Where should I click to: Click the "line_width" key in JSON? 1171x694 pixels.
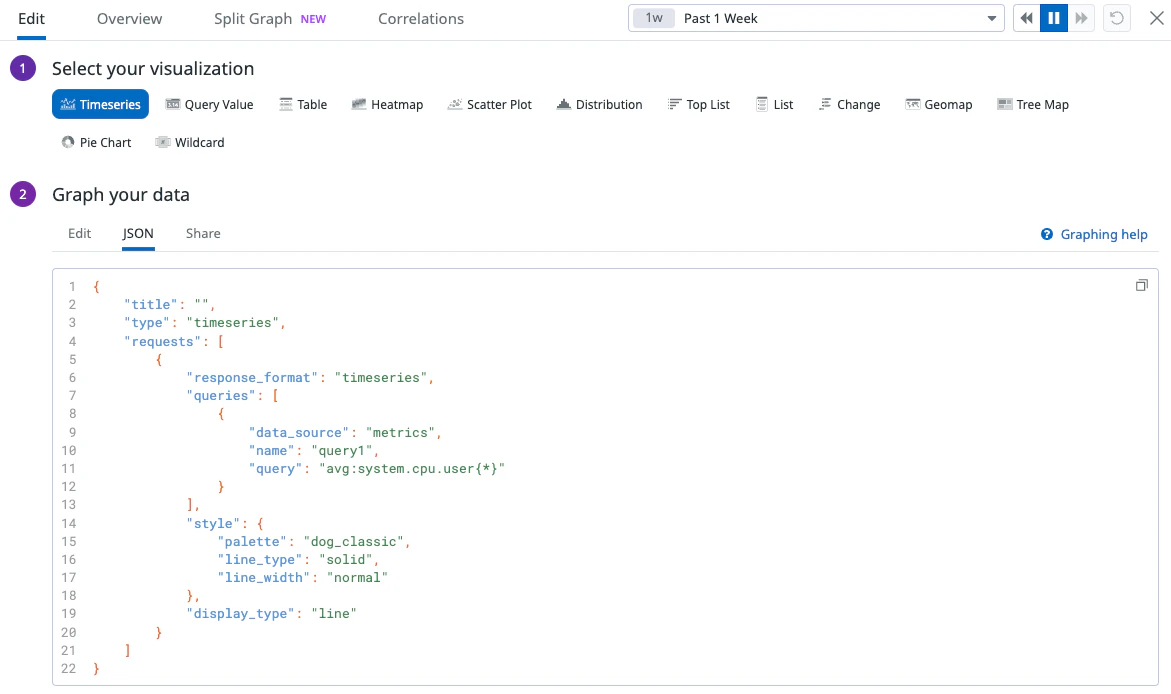tap(264, 577)
